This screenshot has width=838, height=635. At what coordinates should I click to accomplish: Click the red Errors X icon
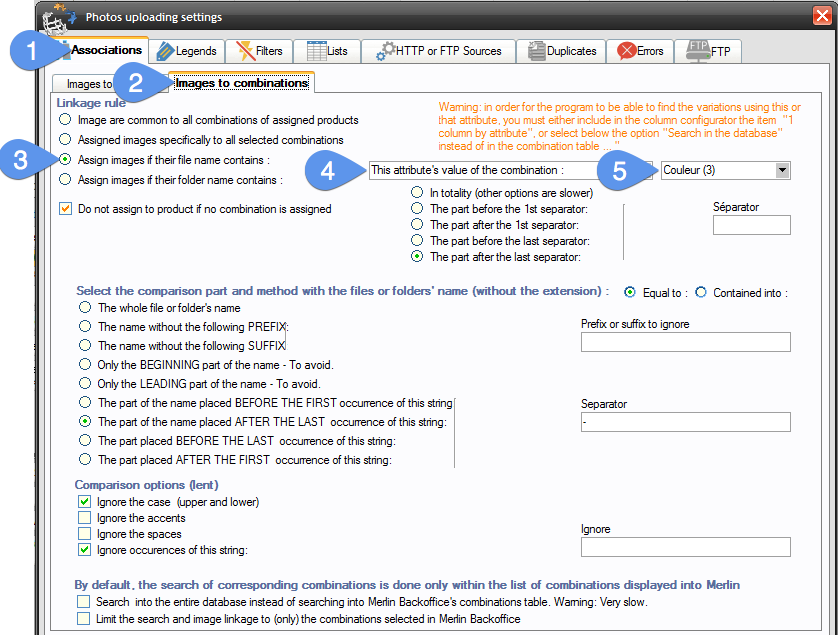(x=626, y=51)
